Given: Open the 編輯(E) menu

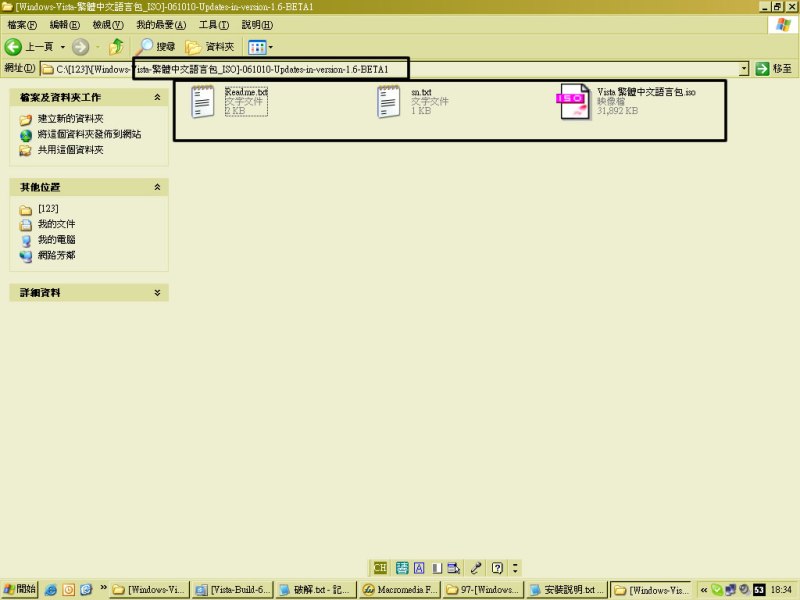Looking at the screenshot, I should 65,25.
